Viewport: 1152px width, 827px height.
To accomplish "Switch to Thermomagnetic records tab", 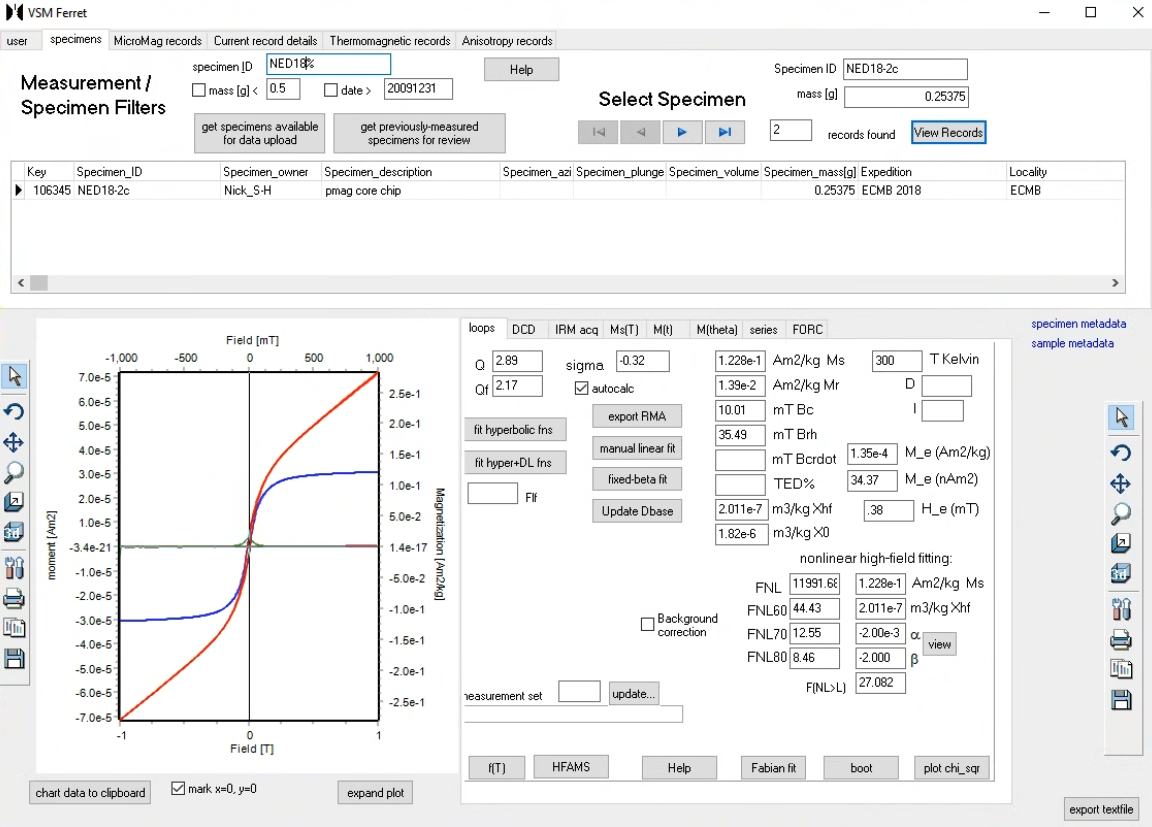I will pos(389,41).
